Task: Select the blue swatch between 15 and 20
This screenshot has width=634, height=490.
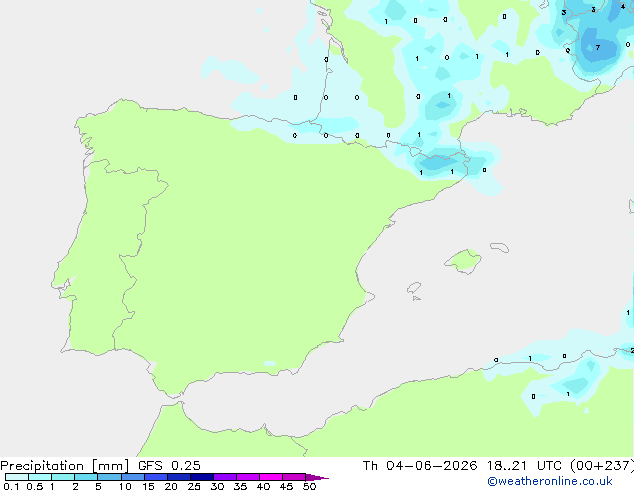Action: point(156,477)
